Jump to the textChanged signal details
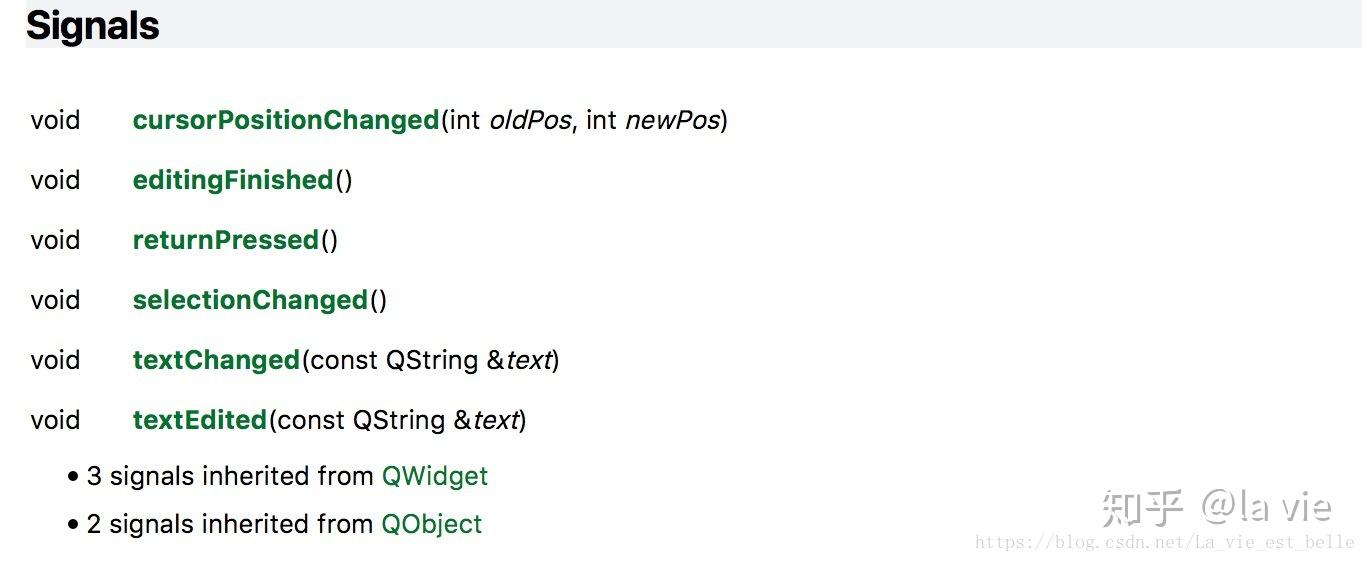Image resolution: width=1366 pixels, height=562 pixels. (216, 361)
